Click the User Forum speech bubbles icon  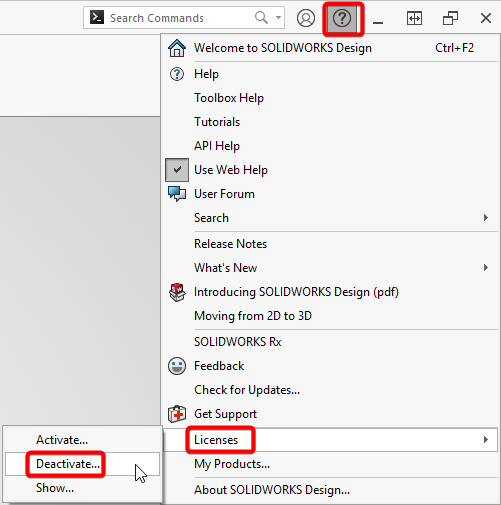tap(177, 194)
